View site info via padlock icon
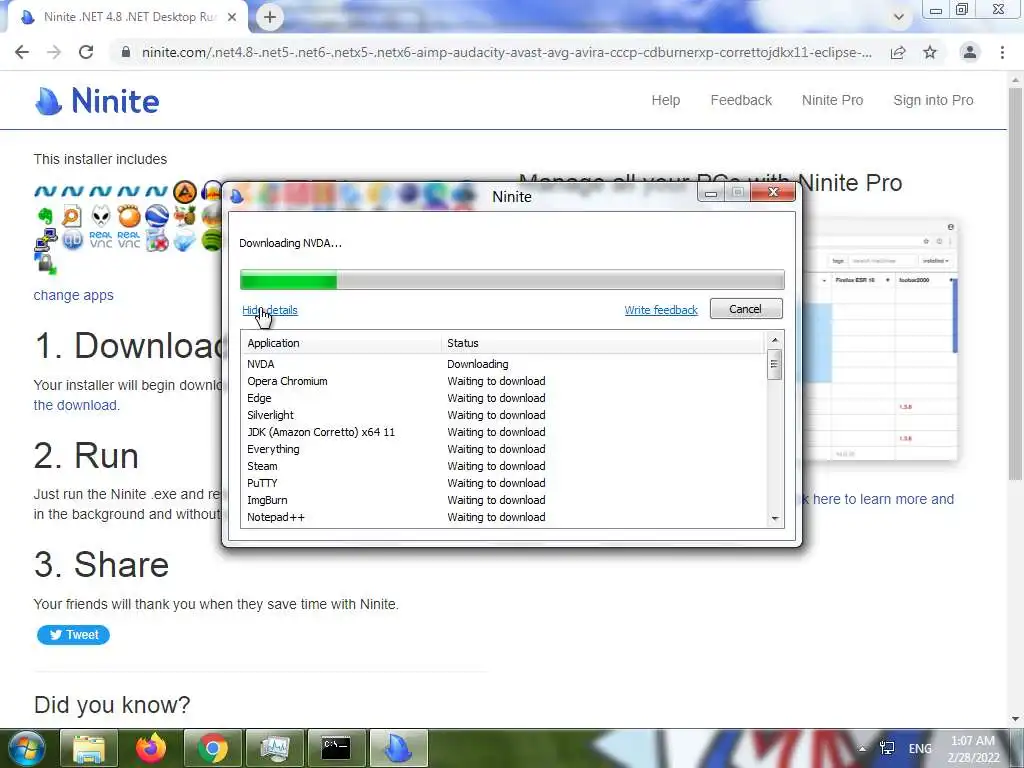 tap(126, 52)
